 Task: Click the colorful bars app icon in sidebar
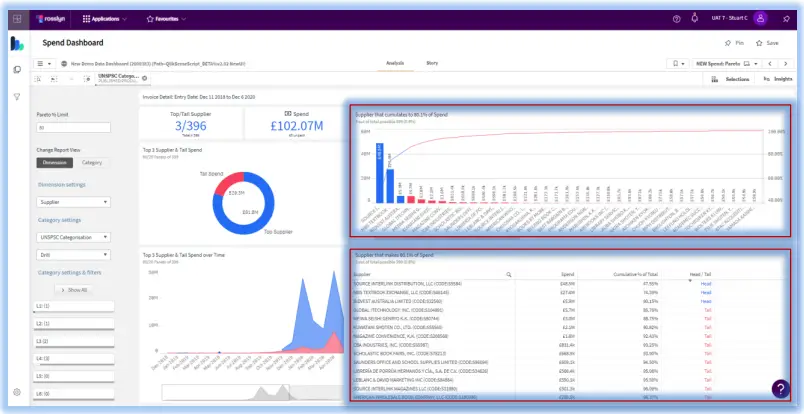pos(17,44)
